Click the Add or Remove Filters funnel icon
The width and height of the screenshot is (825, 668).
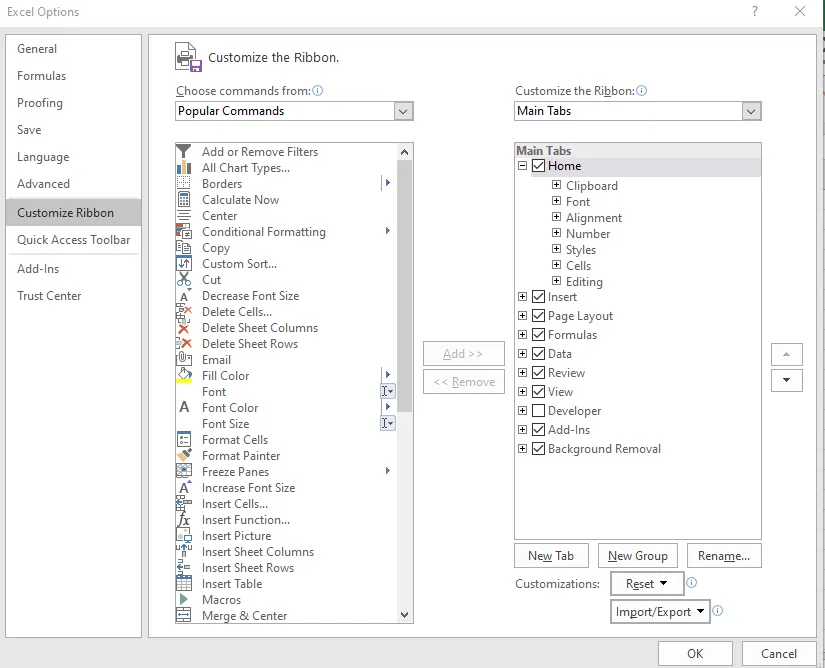point(183,151)
